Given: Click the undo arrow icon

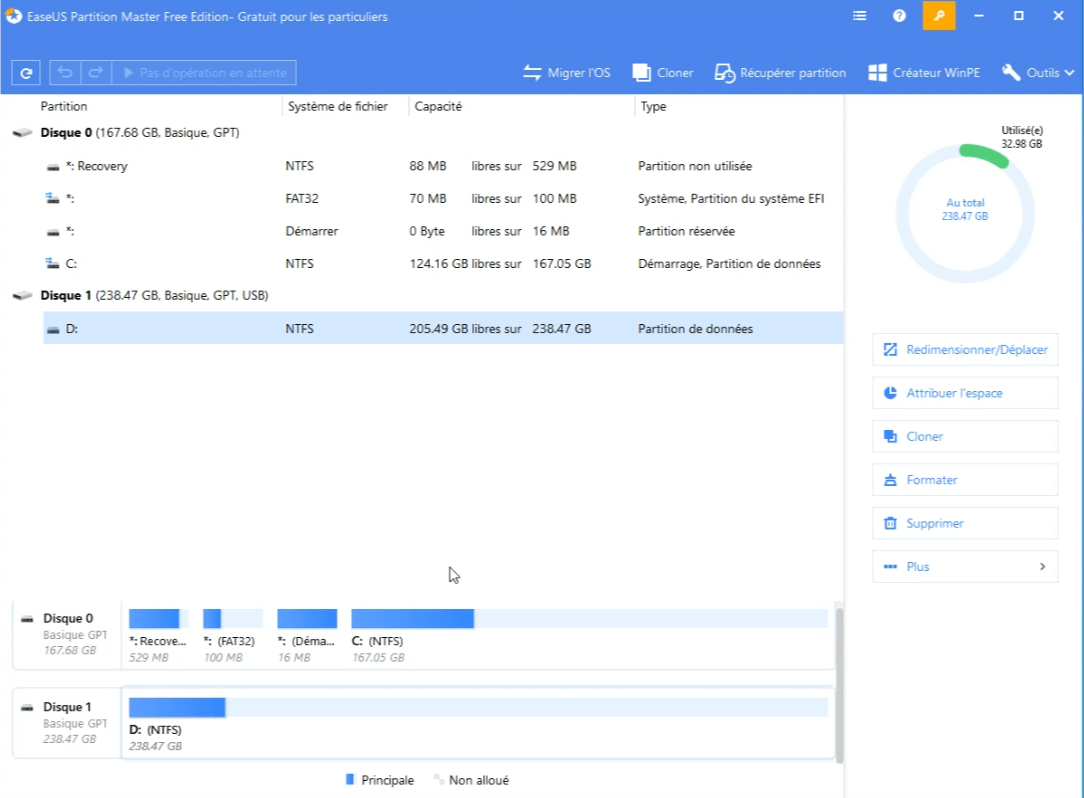Looking at the screenshot, I should pos(64,72).
